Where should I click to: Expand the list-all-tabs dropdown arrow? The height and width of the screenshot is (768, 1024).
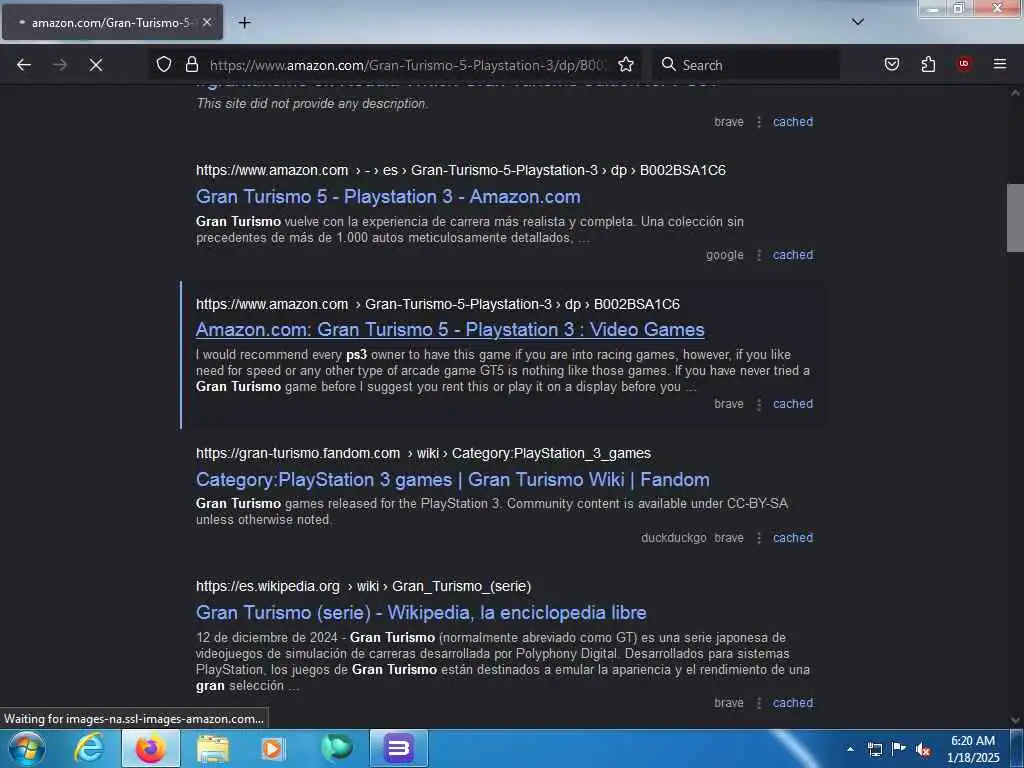[858, 22]
